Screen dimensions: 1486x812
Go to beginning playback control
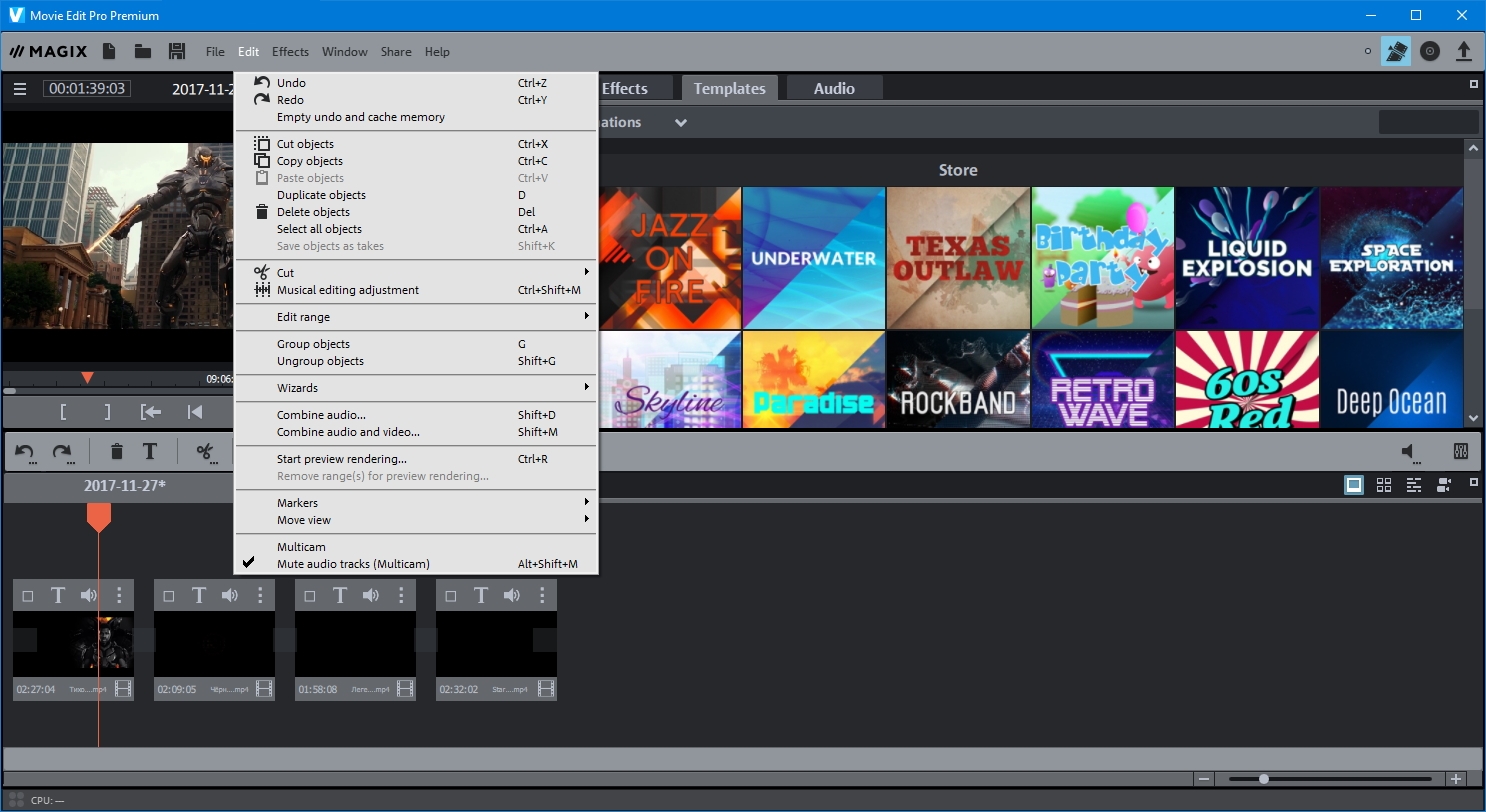[195, 412]
